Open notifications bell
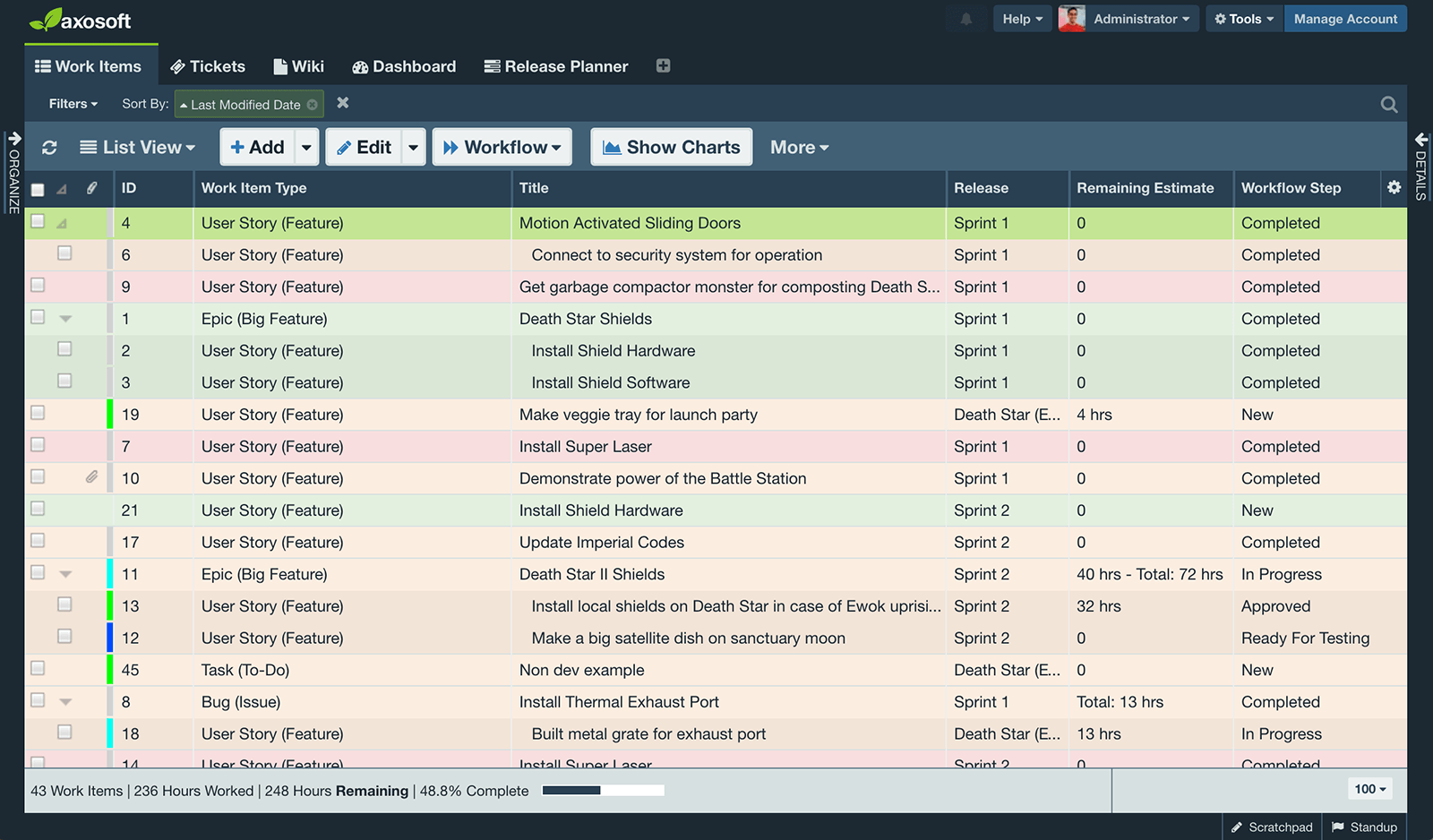This screenshot has width=1433, height=840. [x=966, y=19]
